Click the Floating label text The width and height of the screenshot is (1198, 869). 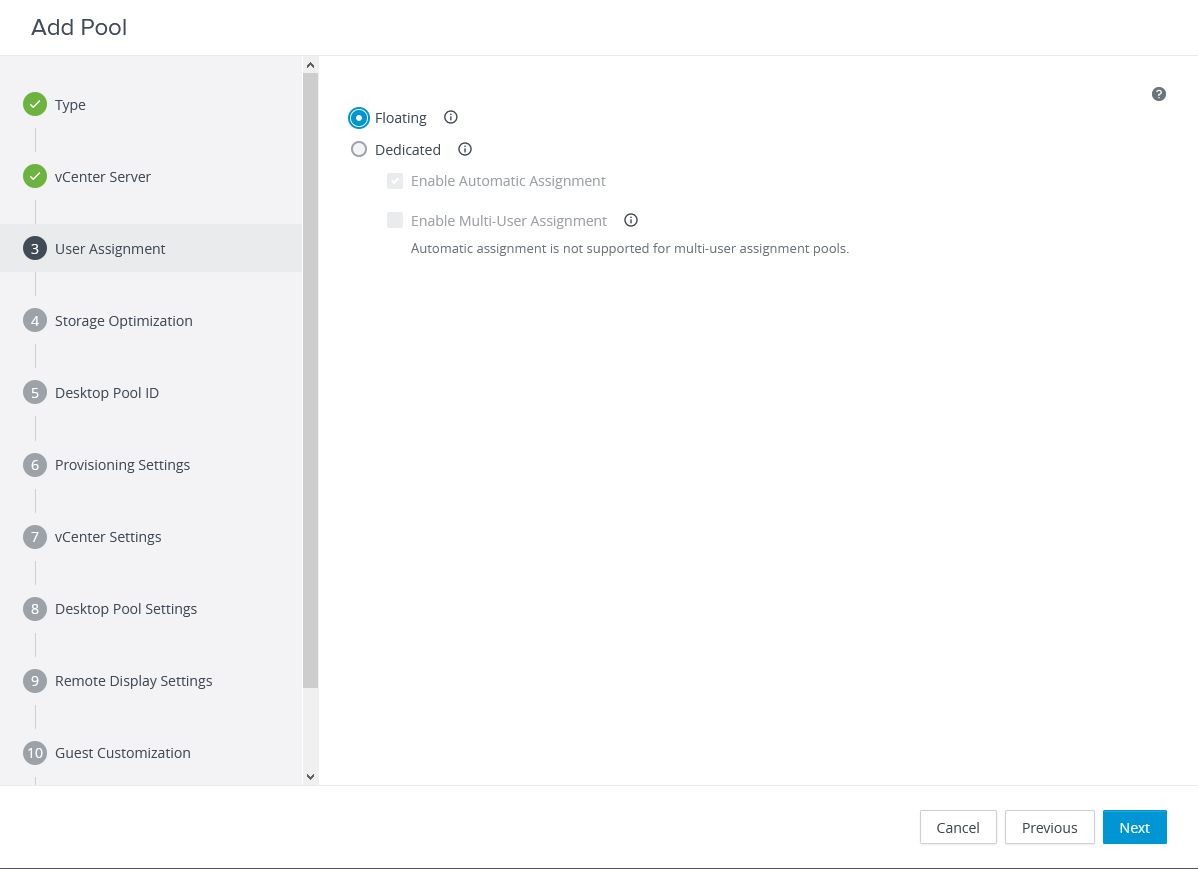pos(400,118)
